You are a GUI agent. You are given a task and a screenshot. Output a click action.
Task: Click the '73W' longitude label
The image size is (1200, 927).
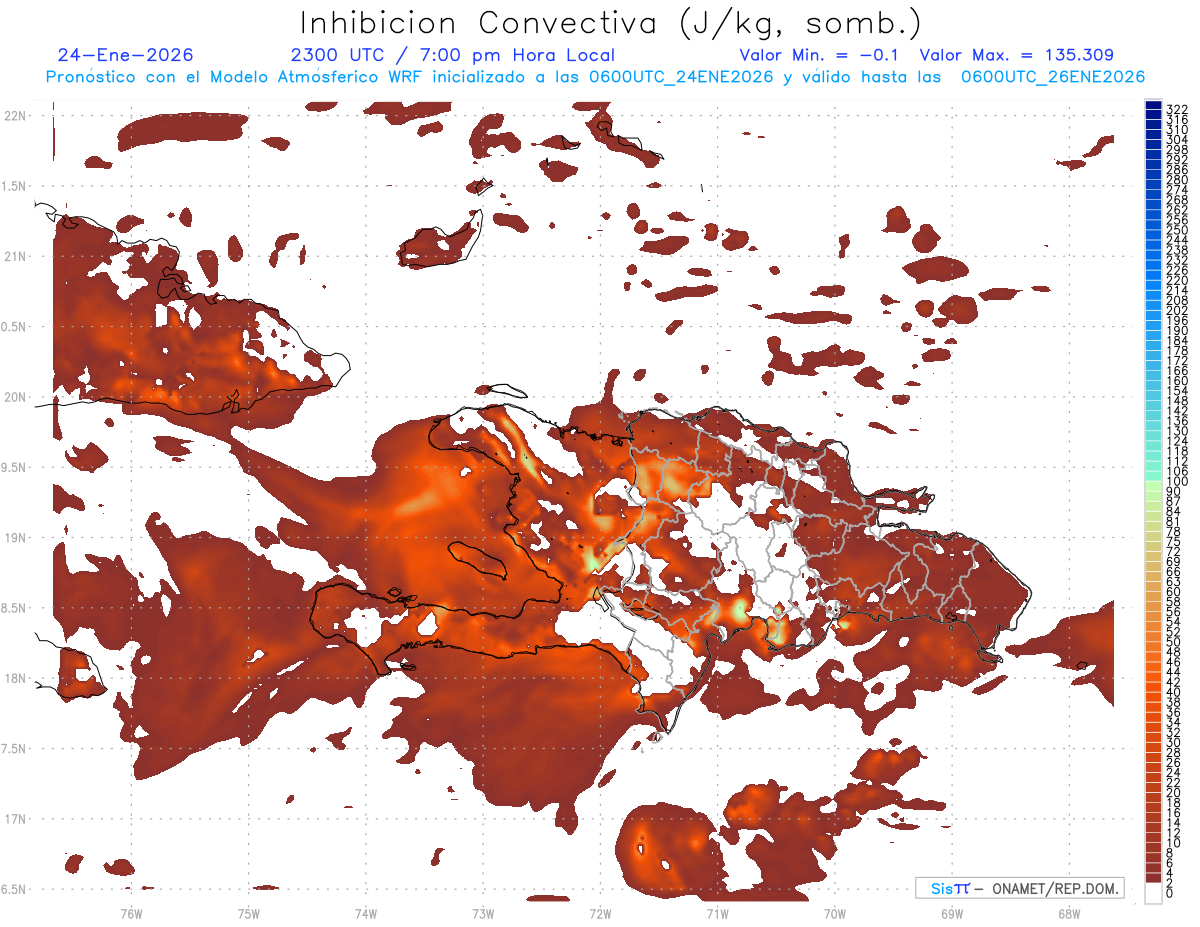483,913
